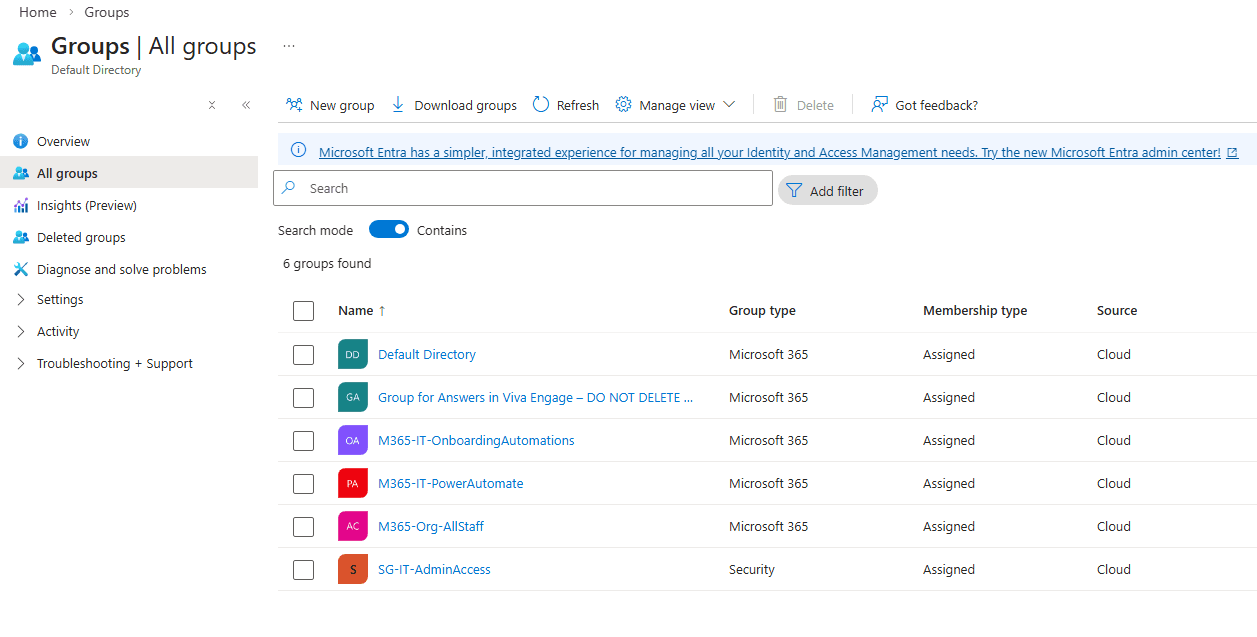Go to Deleted groups in sidebar
The image size is (1257, 637).
tap(81, 238)
